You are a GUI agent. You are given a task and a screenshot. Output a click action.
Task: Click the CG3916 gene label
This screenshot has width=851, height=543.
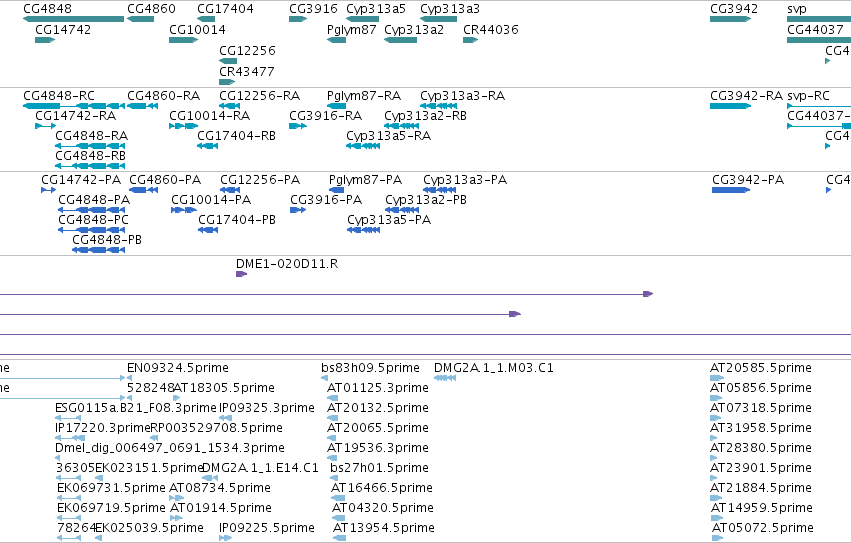(x=313, y=9)
